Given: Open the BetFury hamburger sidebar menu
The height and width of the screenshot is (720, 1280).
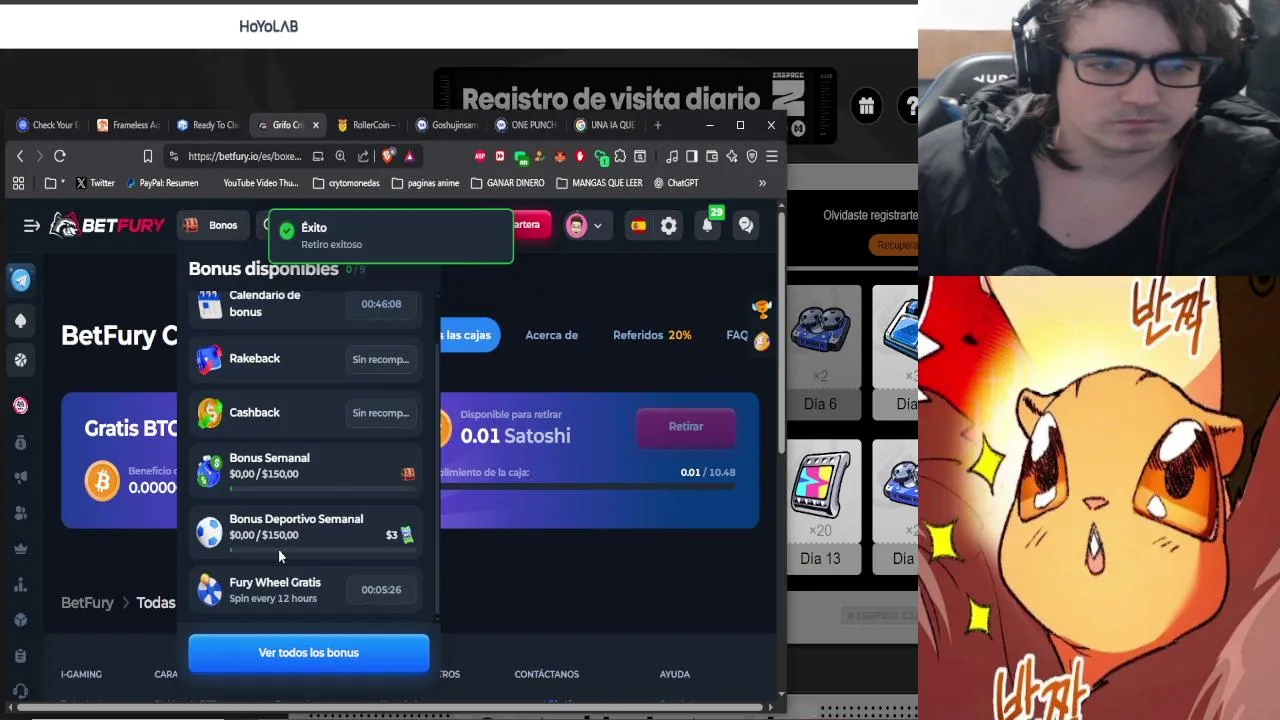Looking at the screenshot, I should 32,226.
